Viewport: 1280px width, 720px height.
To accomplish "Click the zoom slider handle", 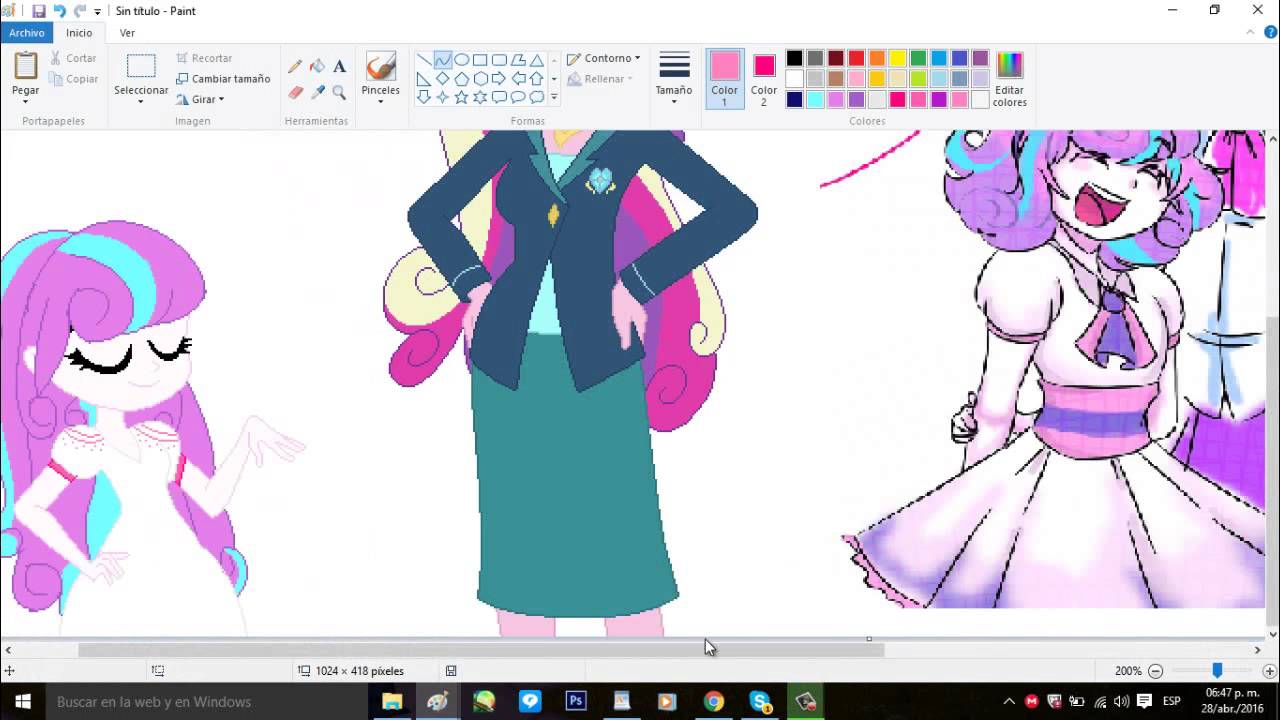I will [1217, 671].
